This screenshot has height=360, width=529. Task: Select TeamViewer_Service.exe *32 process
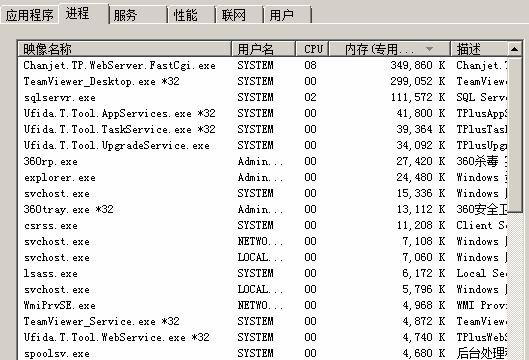pyautogui.click(x=262, y=322)
